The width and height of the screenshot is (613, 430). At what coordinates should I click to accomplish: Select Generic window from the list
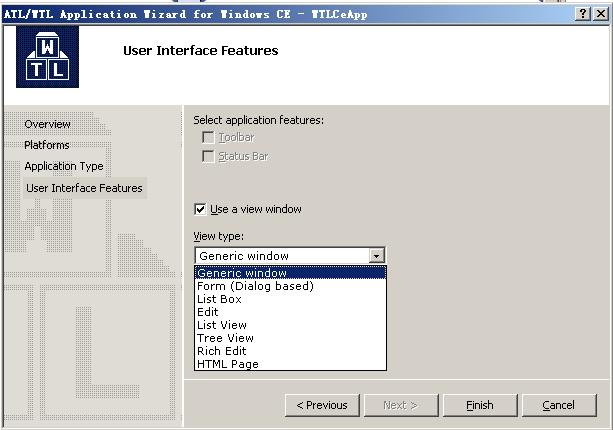tap(290, 273)
